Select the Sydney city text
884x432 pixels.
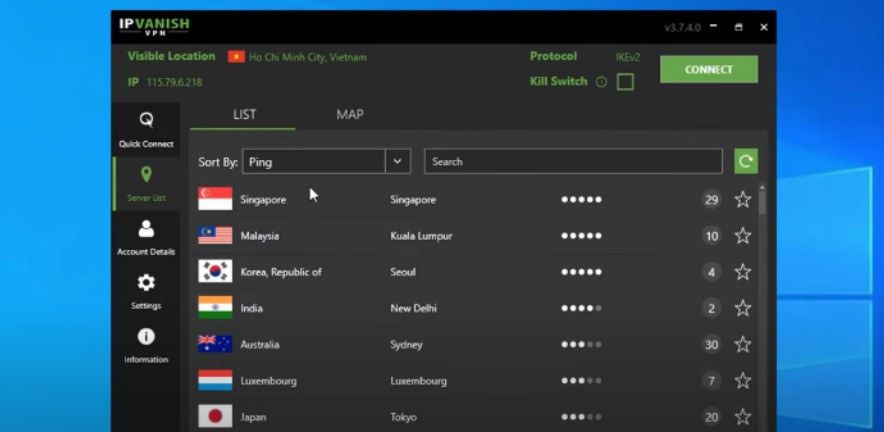[406, 345]
